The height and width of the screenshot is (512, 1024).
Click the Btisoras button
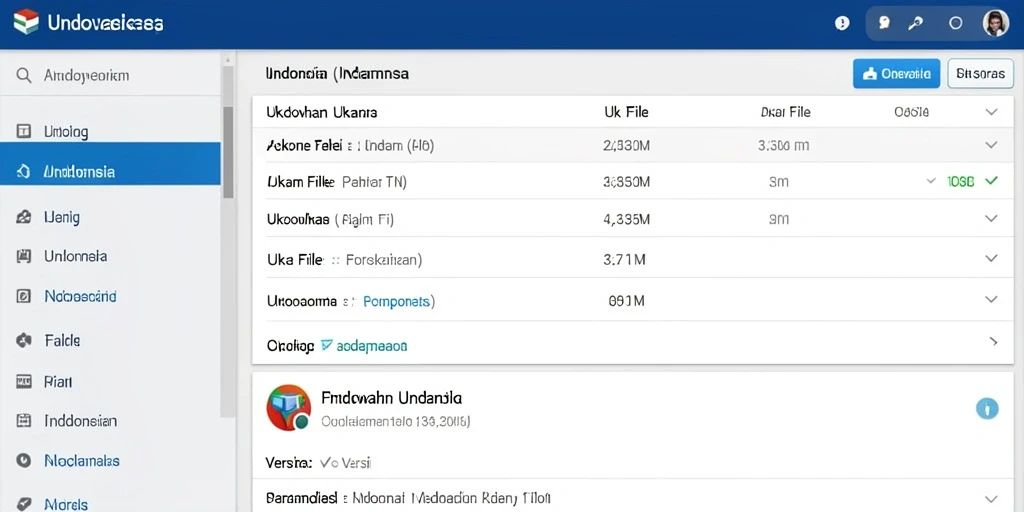click(980, 74)
